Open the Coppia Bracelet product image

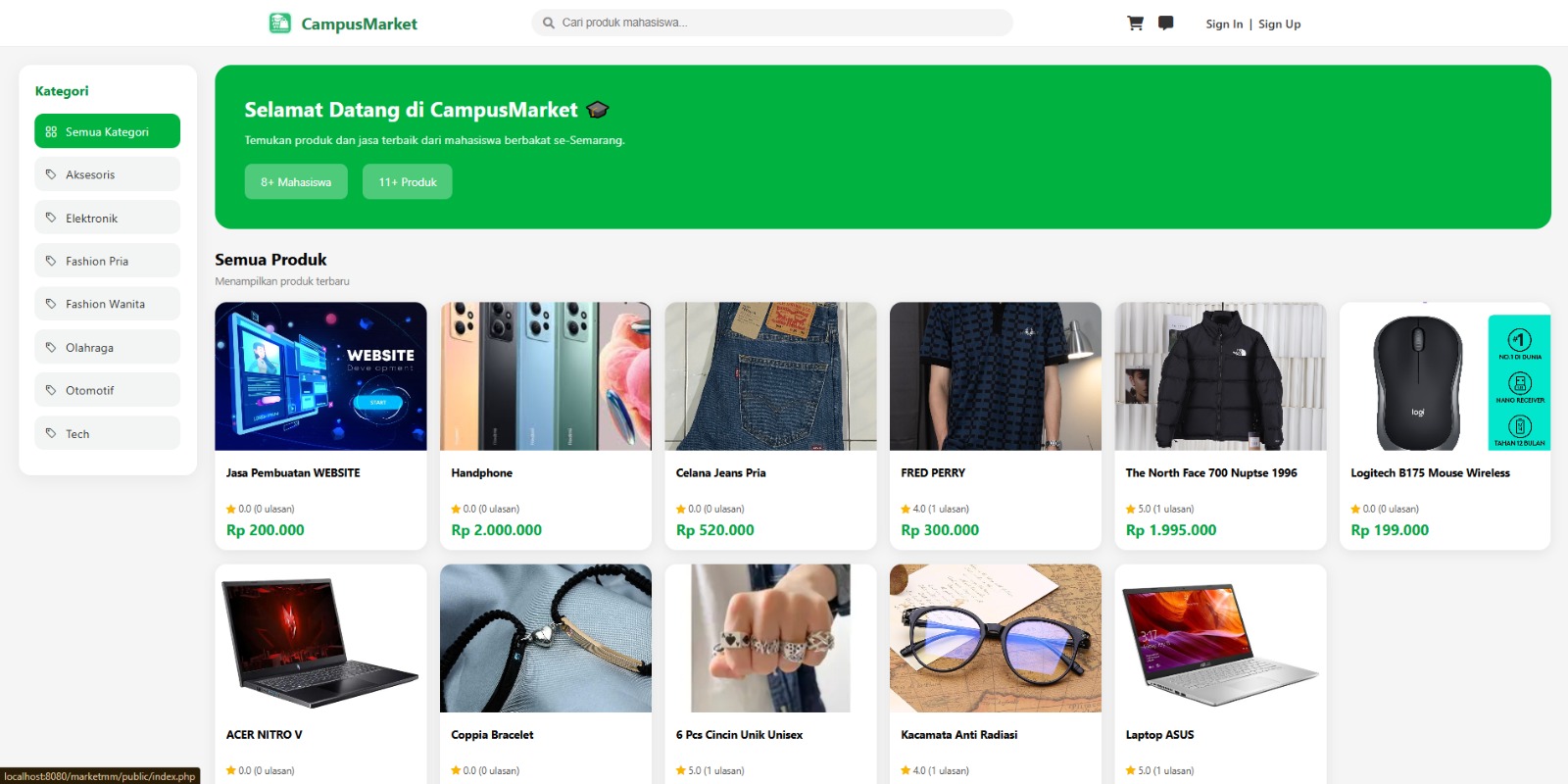[546, 638]
